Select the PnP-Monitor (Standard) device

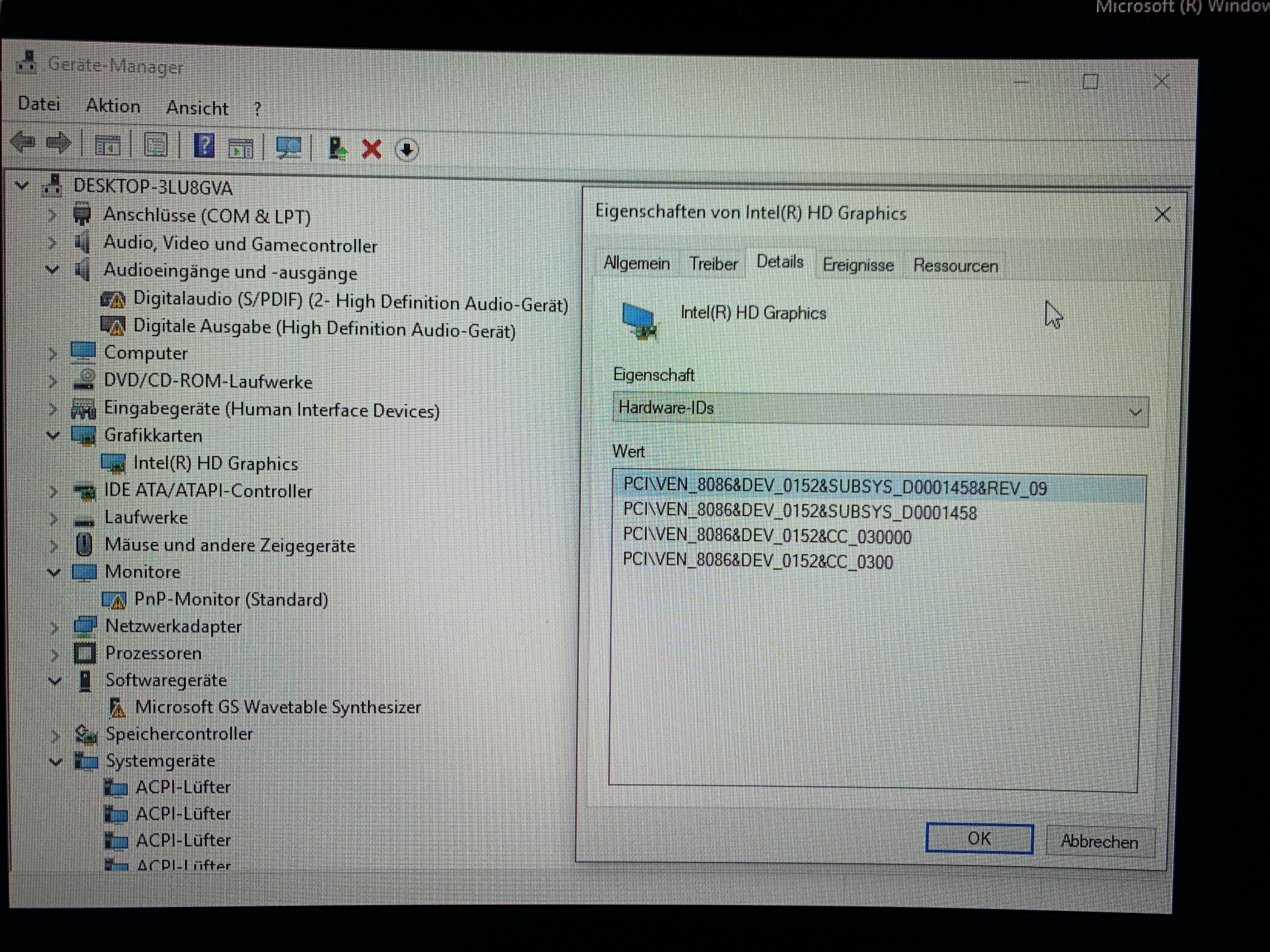pyautogui.click(x=230, y=600)
